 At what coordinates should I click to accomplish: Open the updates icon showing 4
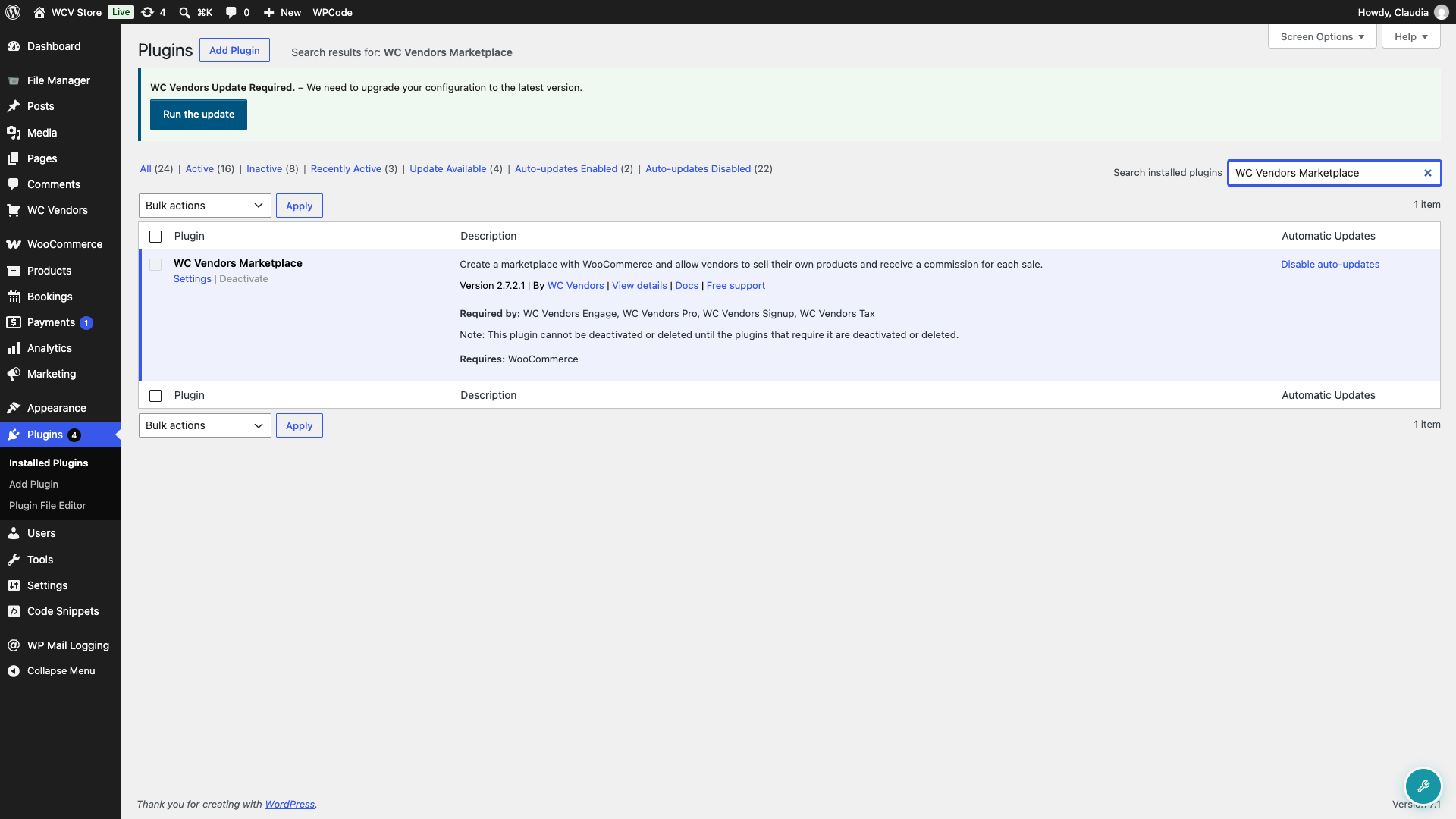pos(148,12)
